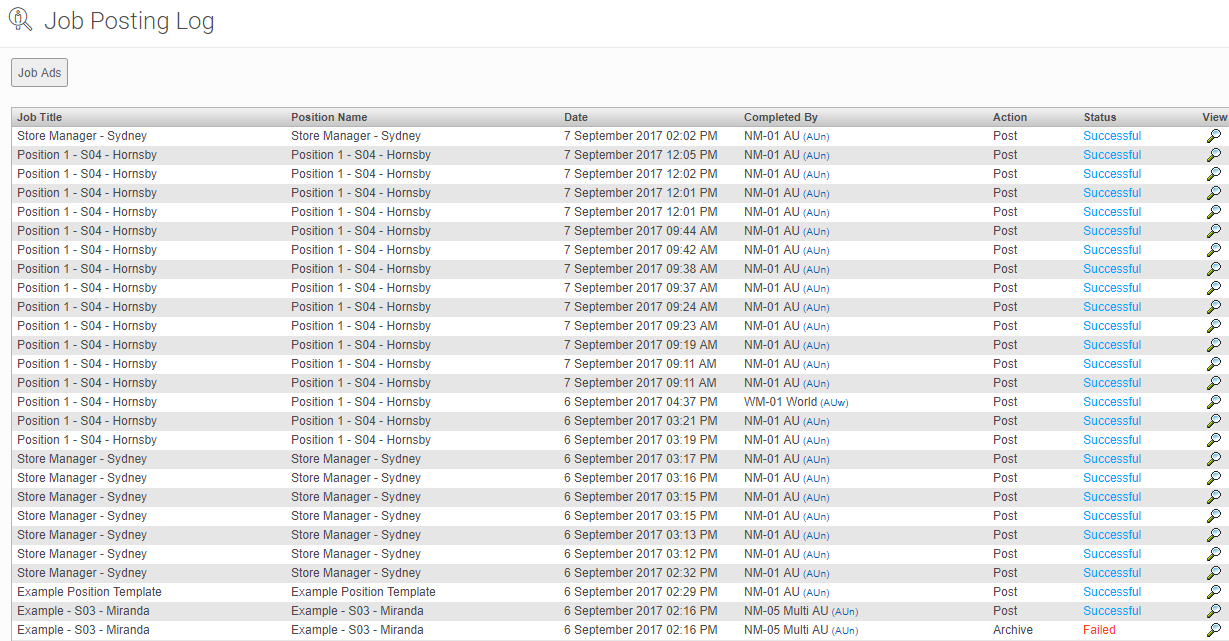Open view icon for WM-01 World entry
Viewport: 1229px width, 641px height.
(x=1213, y=402)
